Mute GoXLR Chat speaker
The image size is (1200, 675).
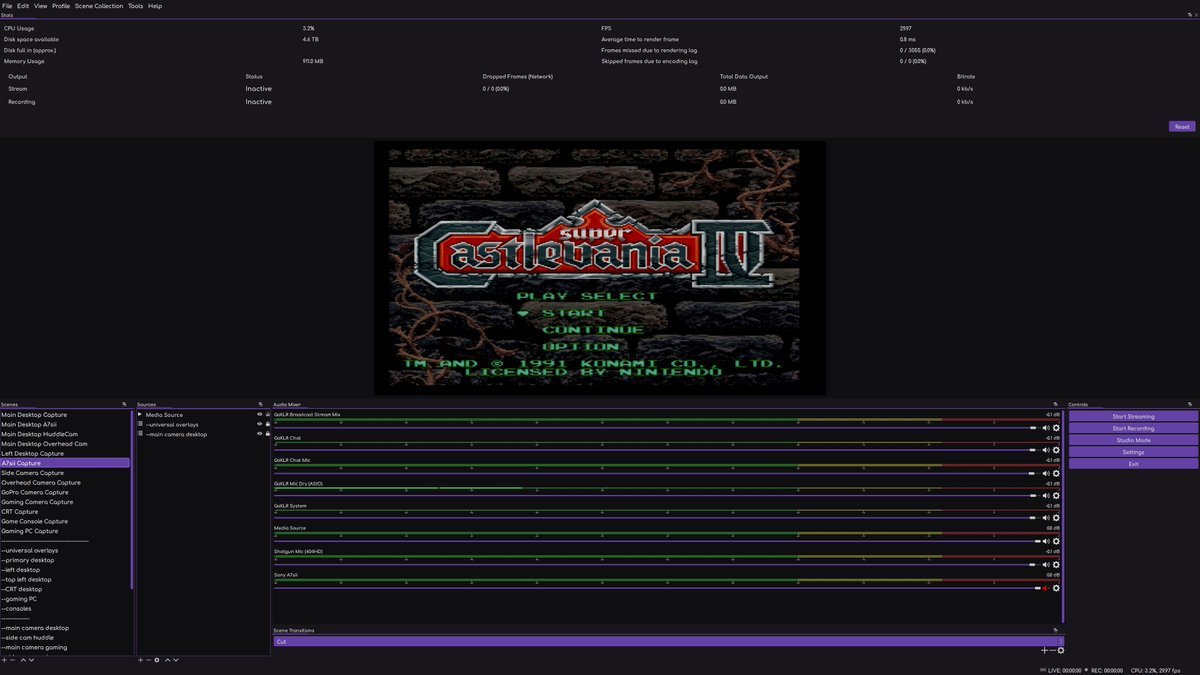[1046, 450]
